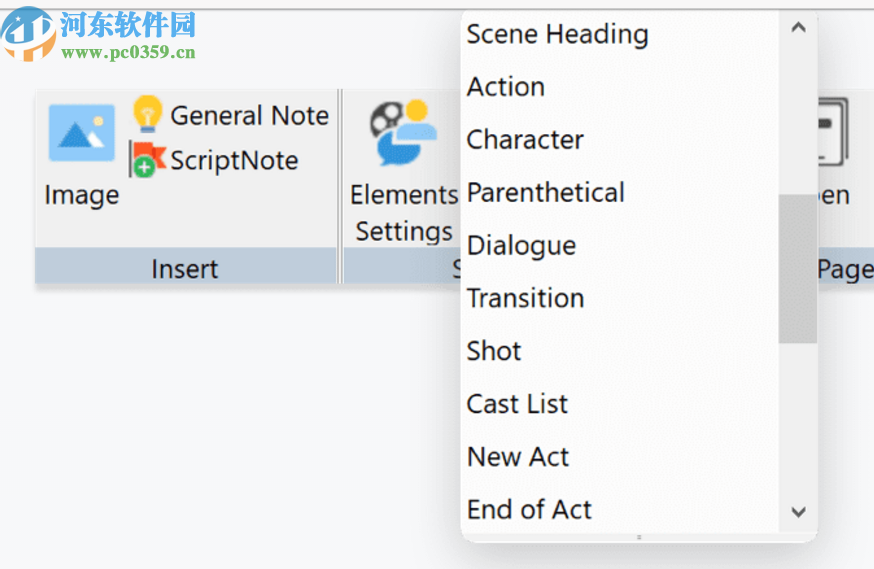Select End of Act item

tap(529, 510)
